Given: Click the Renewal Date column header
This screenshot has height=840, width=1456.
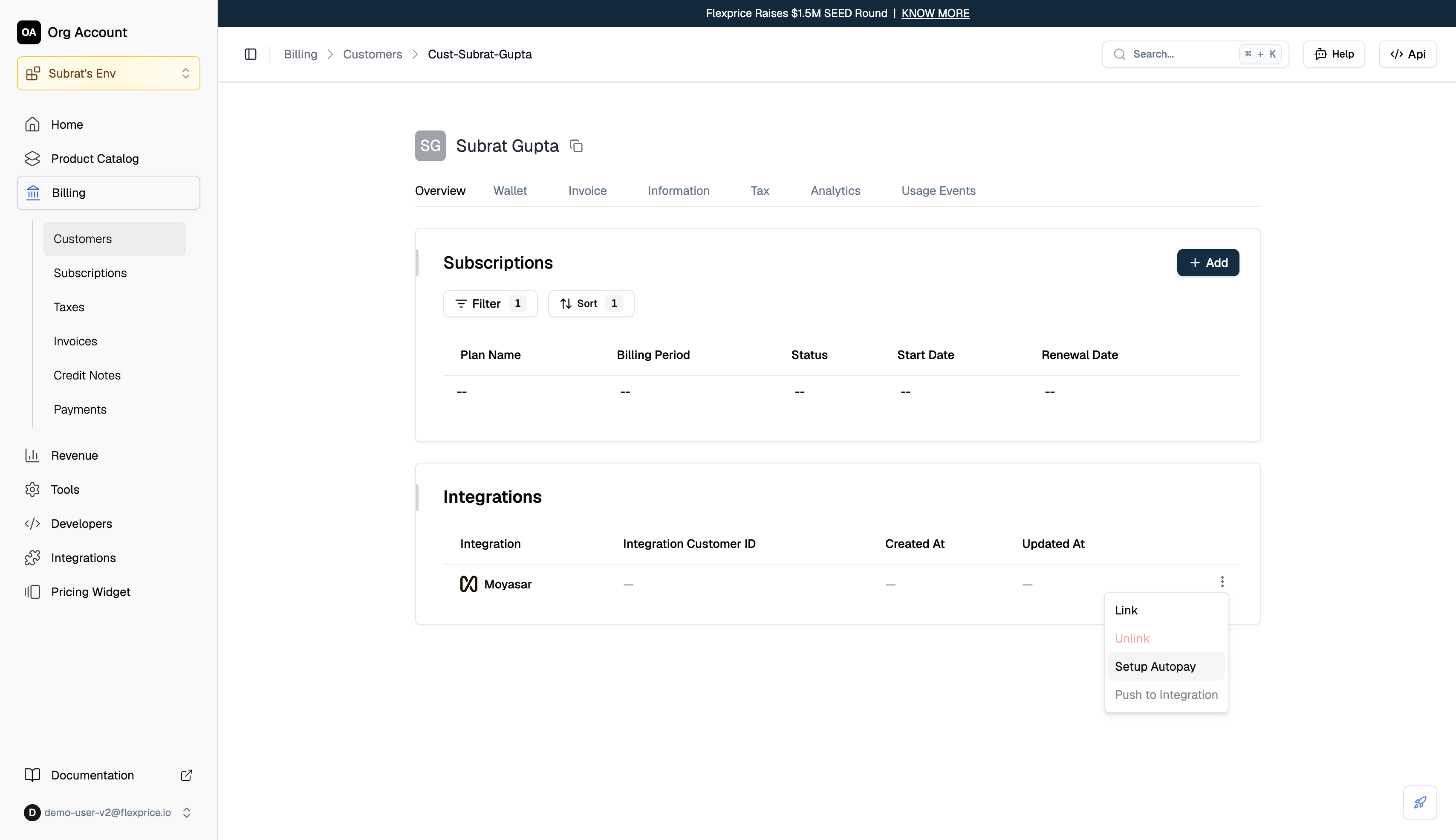Looking at the screenshot, I should pos(1080,355).
